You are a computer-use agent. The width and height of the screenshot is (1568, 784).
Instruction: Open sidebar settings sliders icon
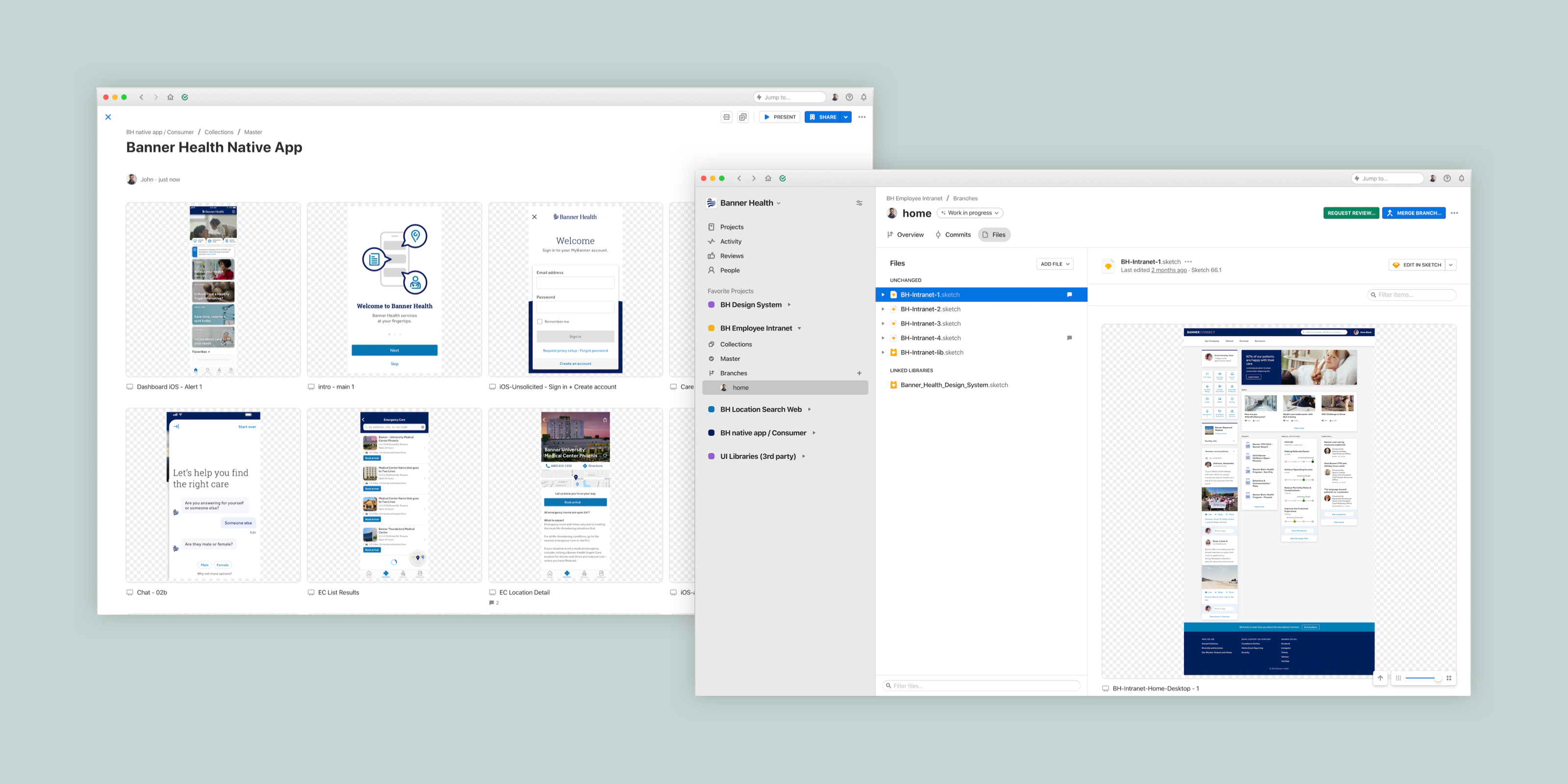point(859,203)
